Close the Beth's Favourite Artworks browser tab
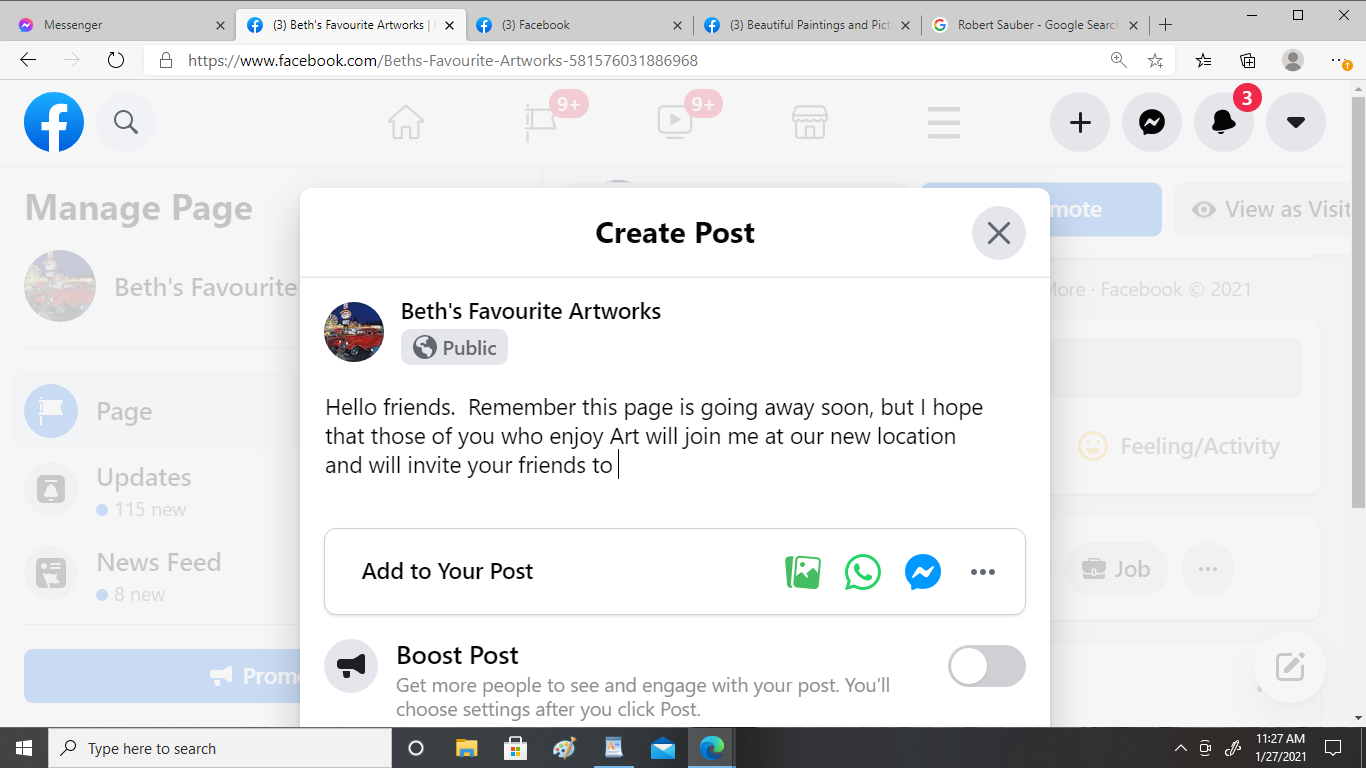The height and width of the screenshot is (768, 1366). pyautogui.click(x=448, y=25)
